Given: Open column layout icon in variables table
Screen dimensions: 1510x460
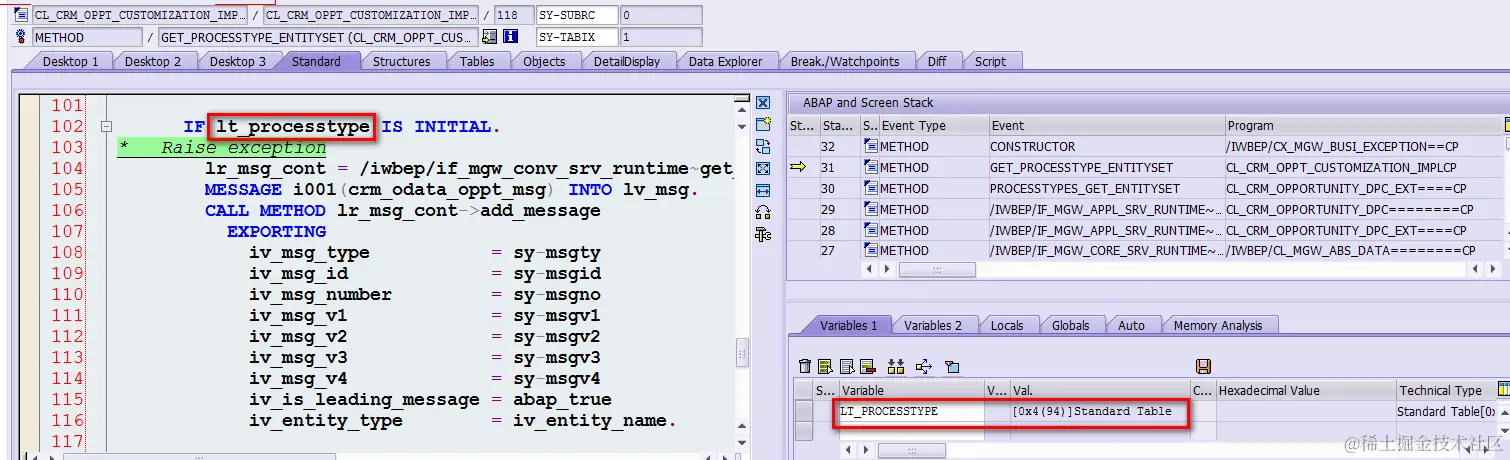Looking at the screenshot, I should point(1503,389).
